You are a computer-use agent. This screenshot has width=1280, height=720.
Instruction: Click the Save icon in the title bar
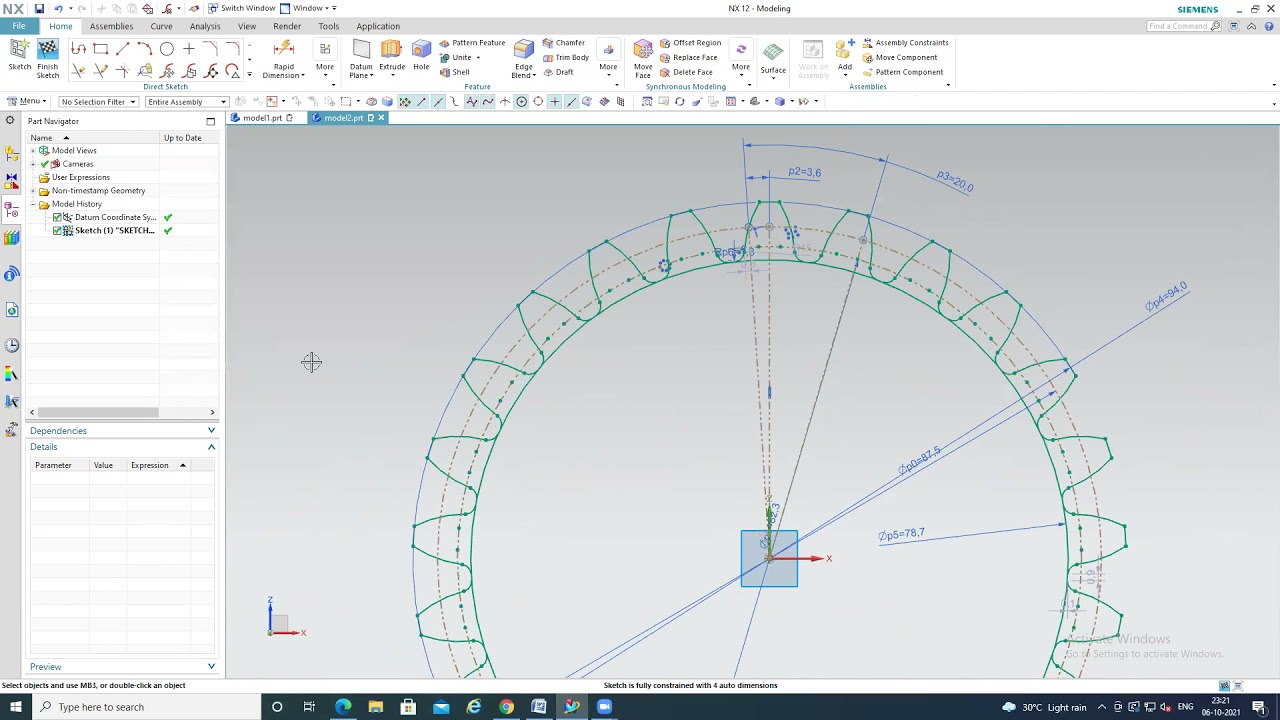click(x=39, y=8)
